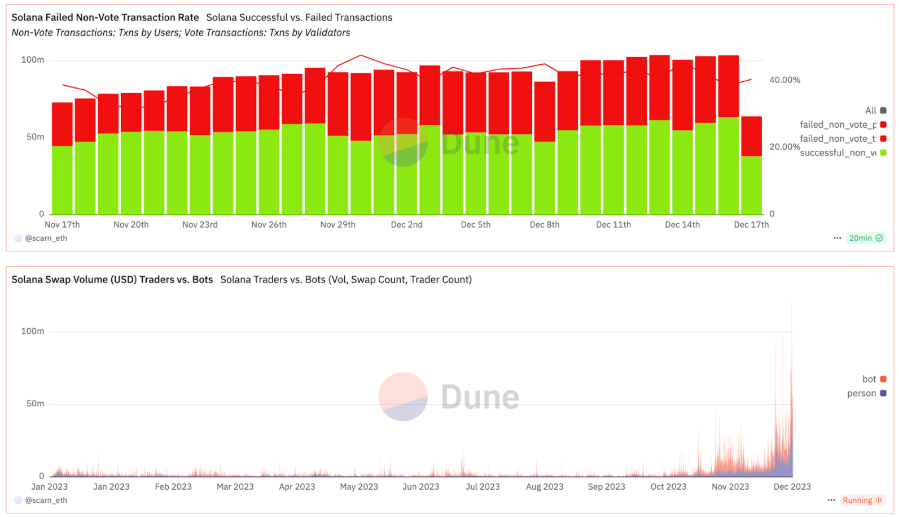Click the subtitle about Non-Vote and Vote Transactions

coord(181,33)
